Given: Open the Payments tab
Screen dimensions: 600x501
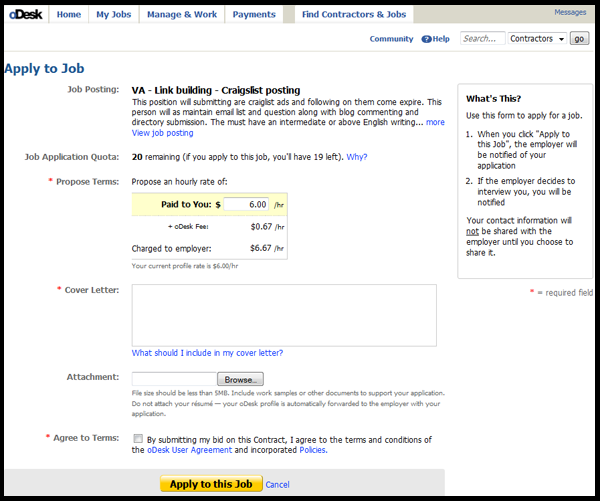Looking at the screenshot, I should tap(254, 15).
